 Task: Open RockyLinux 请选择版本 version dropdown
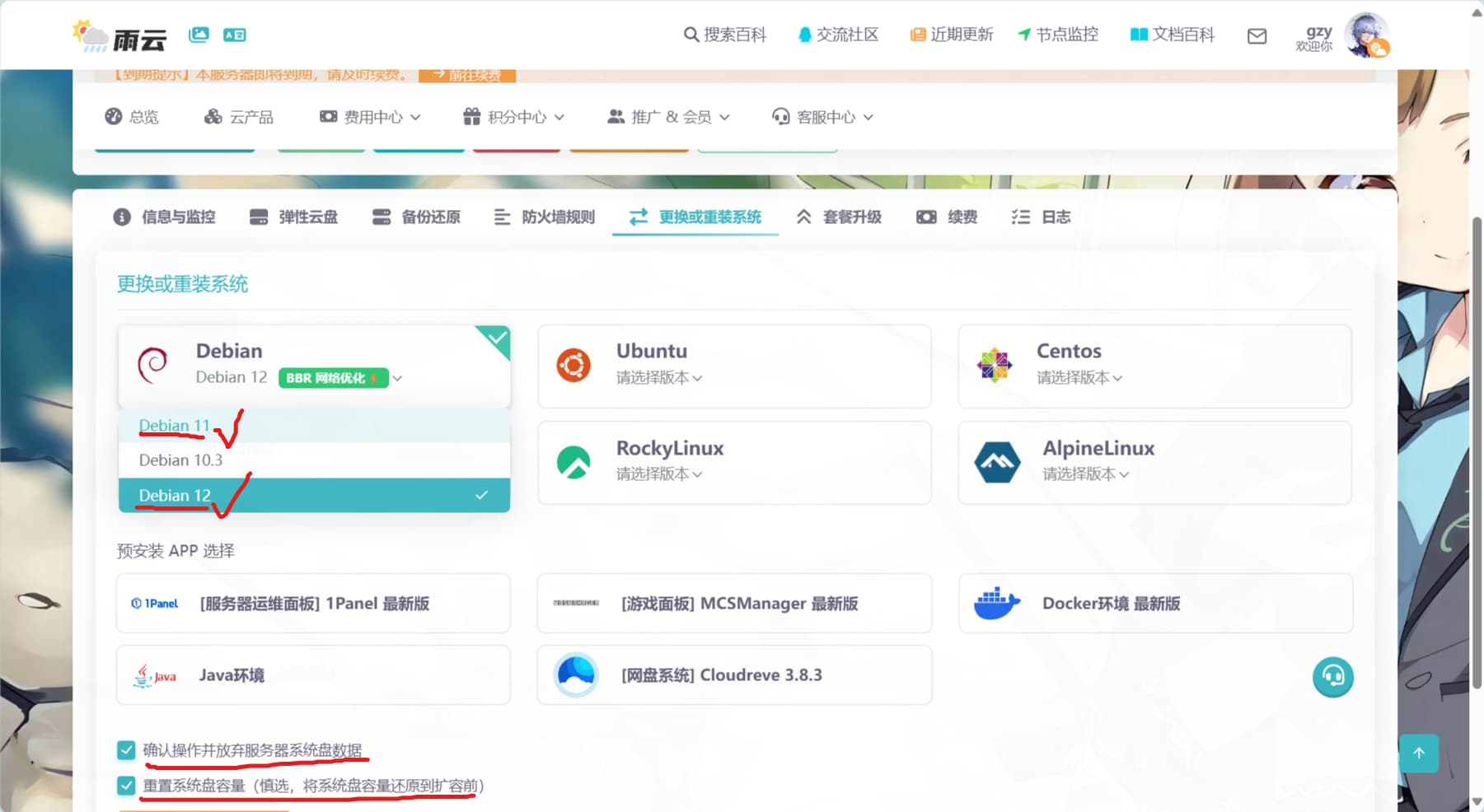click(x=659, y=474)
